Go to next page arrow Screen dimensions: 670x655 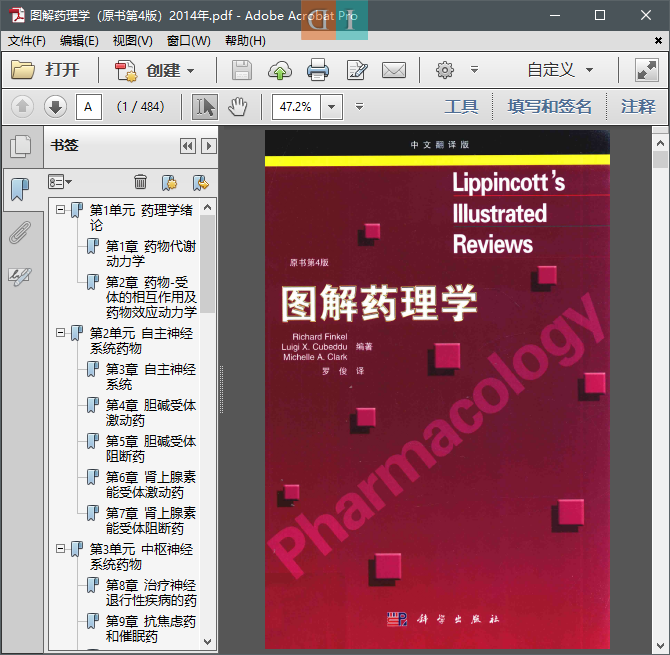pos(56,106)
